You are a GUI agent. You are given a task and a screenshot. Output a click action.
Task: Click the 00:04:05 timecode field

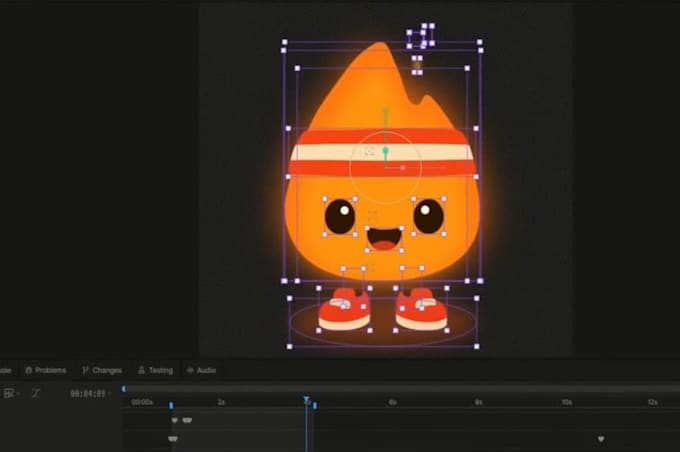pos(88,393)
